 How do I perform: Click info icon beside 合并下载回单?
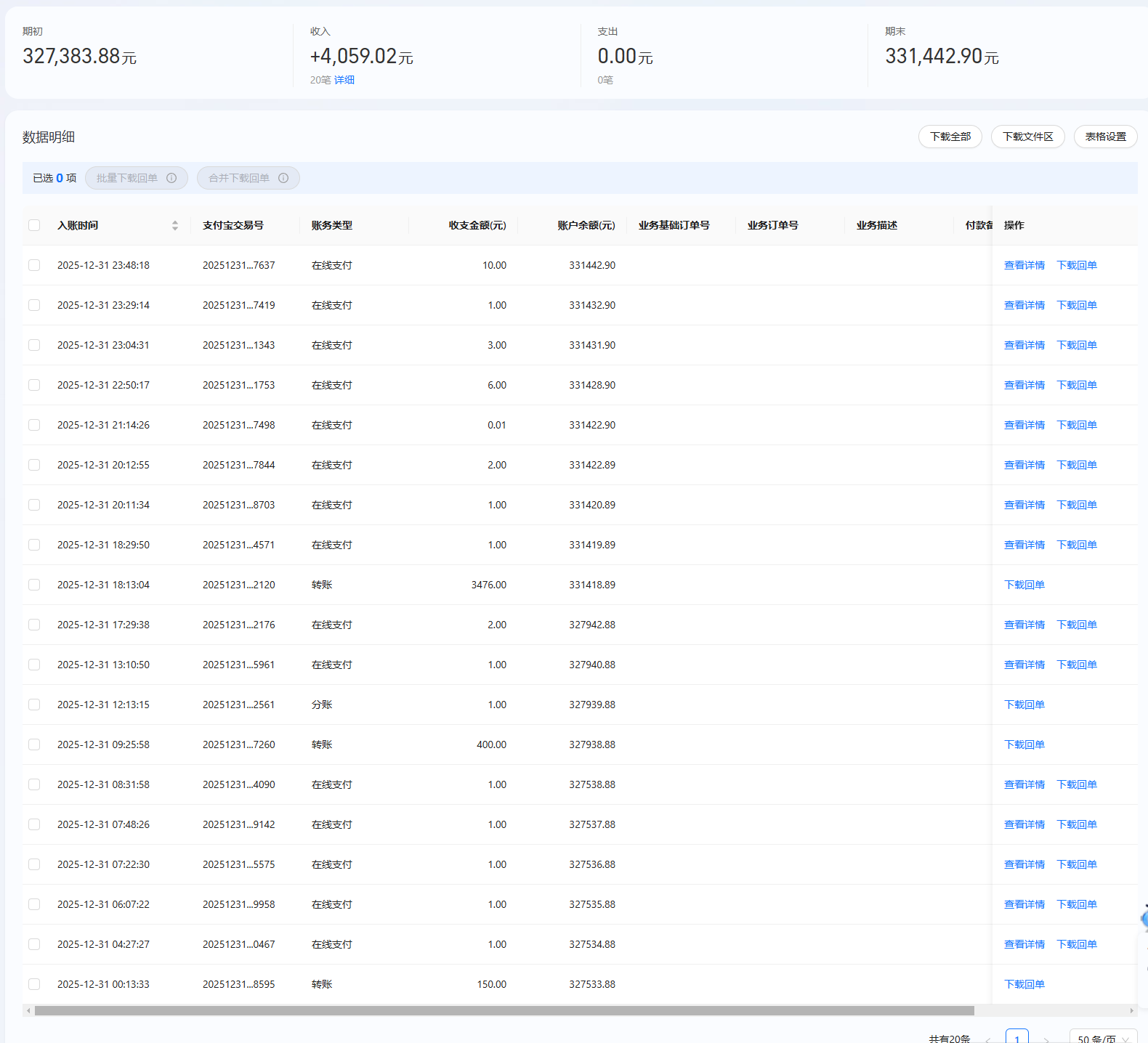click(283, 178)
